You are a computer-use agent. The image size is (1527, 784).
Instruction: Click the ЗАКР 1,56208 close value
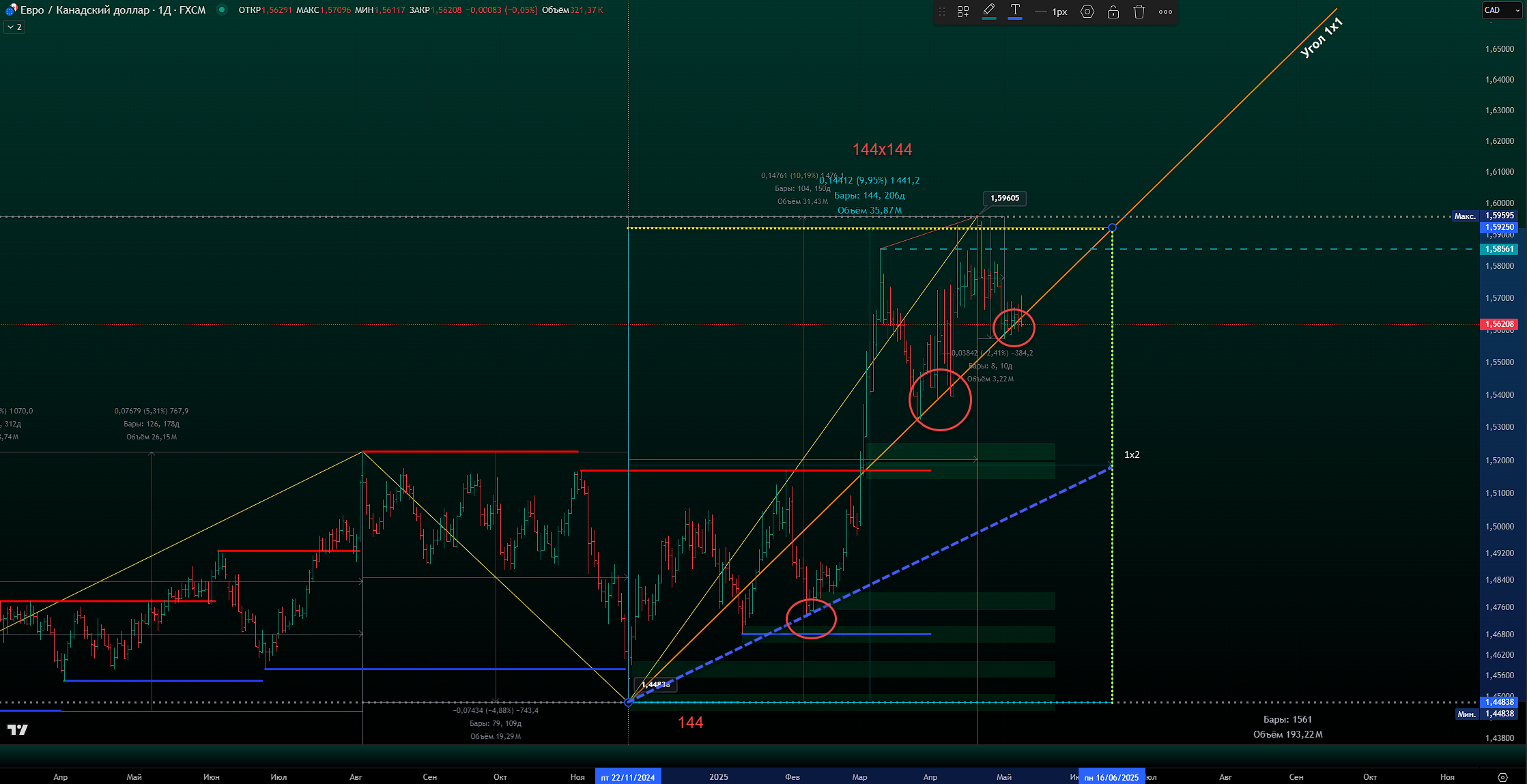pyautogui.click(x=436, y=10)
